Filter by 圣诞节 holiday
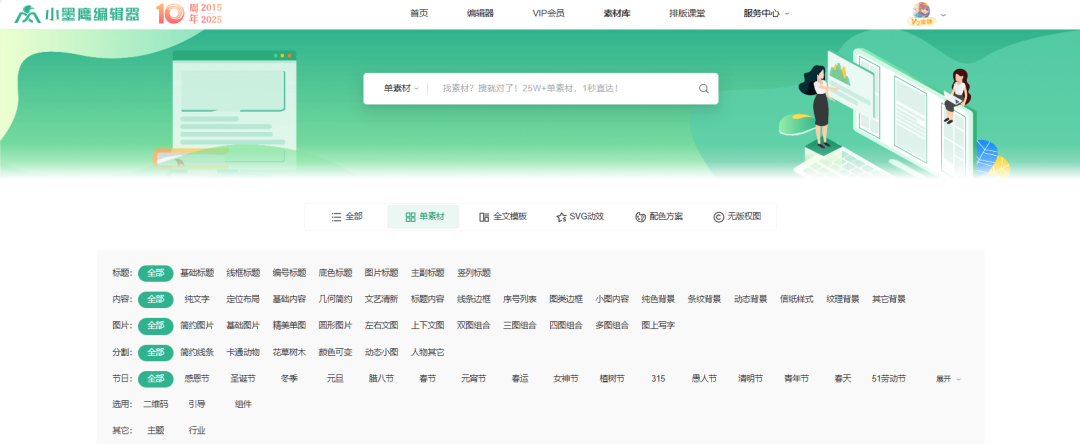Image resolution: width=1080 pixels, height=444 pixels. pos(243,379)
